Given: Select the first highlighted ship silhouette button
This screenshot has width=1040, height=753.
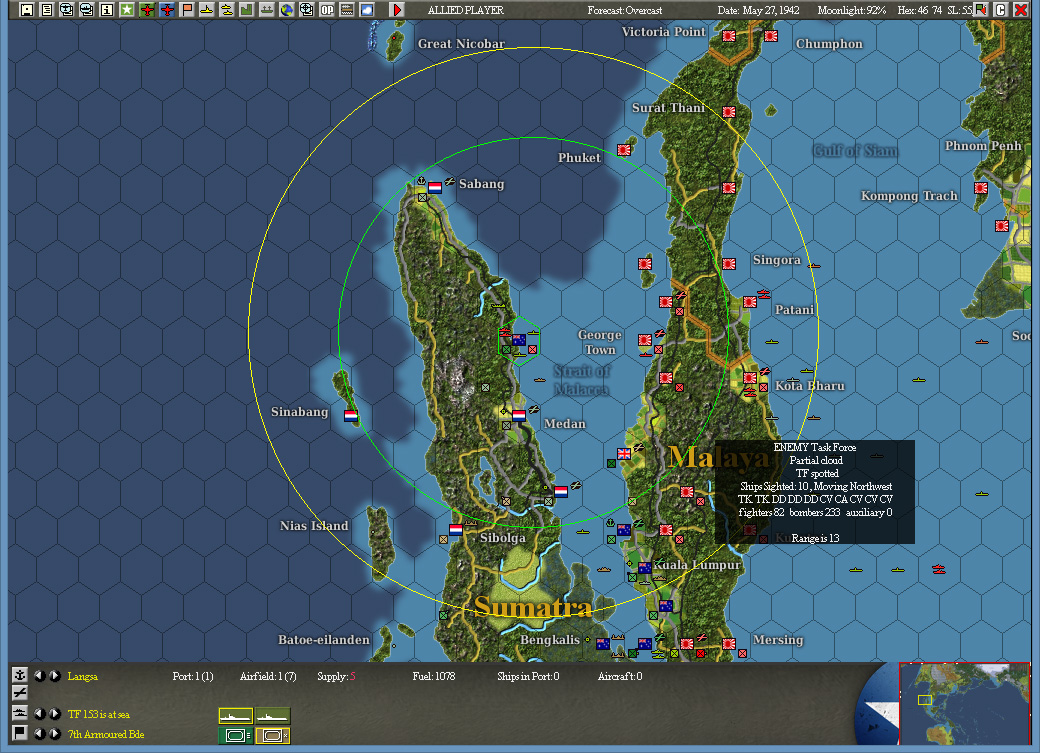Looking at the screenshot, I should tap(235, 716).
